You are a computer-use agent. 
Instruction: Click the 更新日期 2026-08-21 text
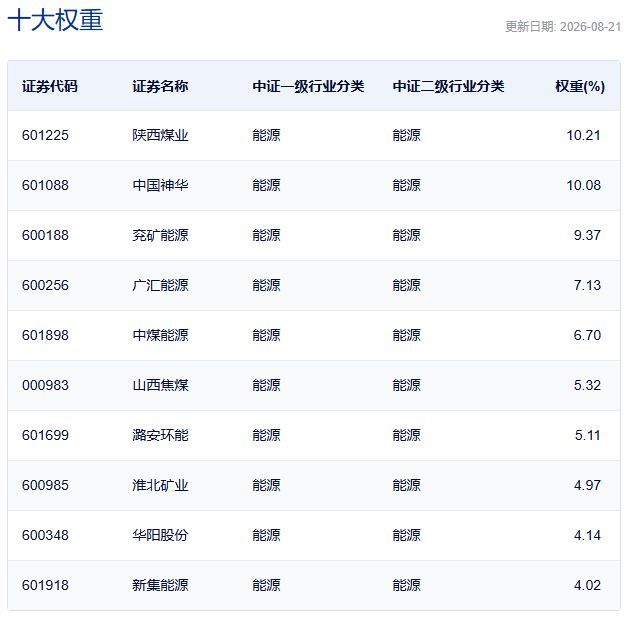click(563, 26)
